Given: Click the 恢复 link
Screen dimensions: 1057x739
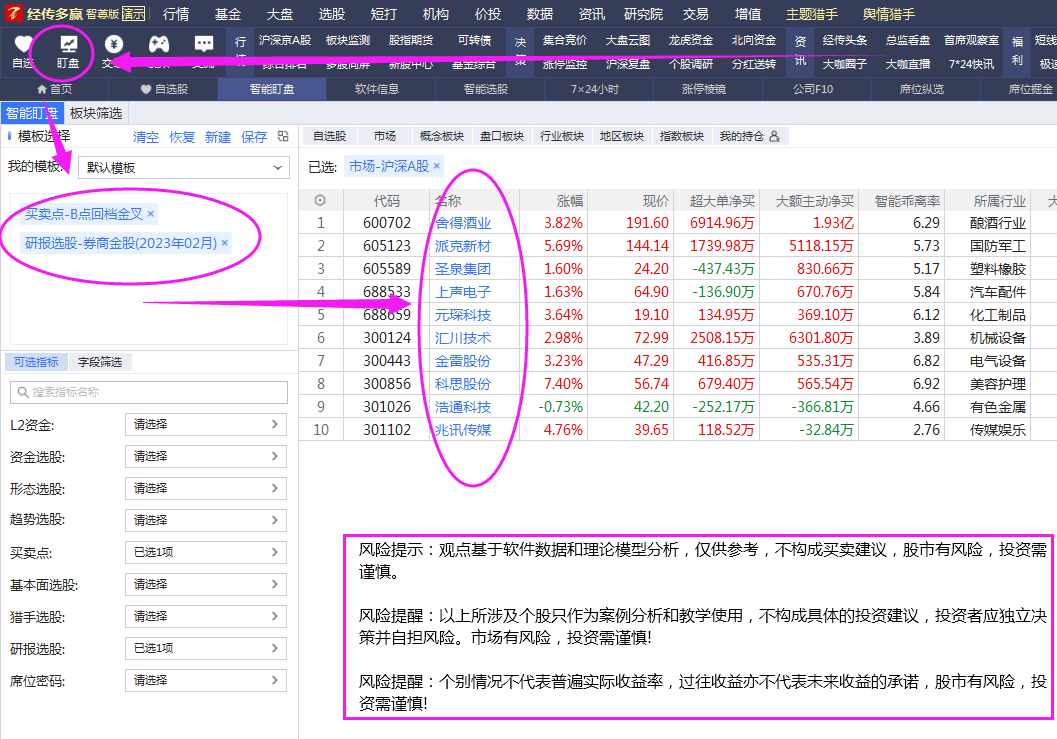Looking at the screenshot, I should point(182,138).
